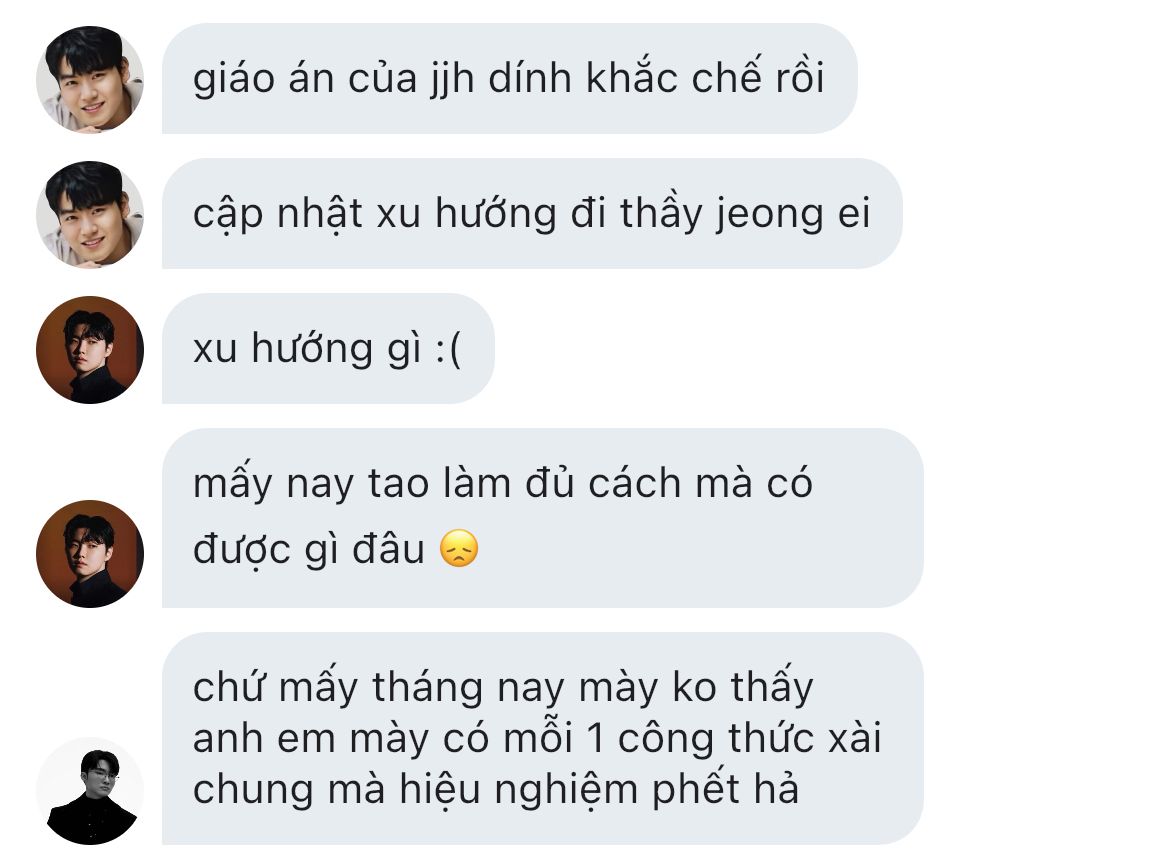Tap message starting "chứ mấy tháng nay mày"
Image resolution: width=1170 pixels, height=858 pixels.
(542, 739)
